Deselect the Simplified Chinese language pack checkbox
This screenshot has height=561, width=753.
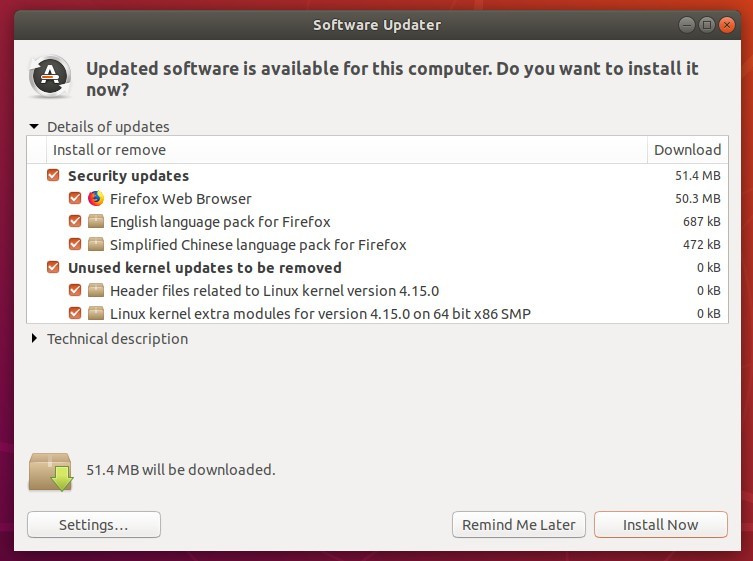click(x=75, y=244)
